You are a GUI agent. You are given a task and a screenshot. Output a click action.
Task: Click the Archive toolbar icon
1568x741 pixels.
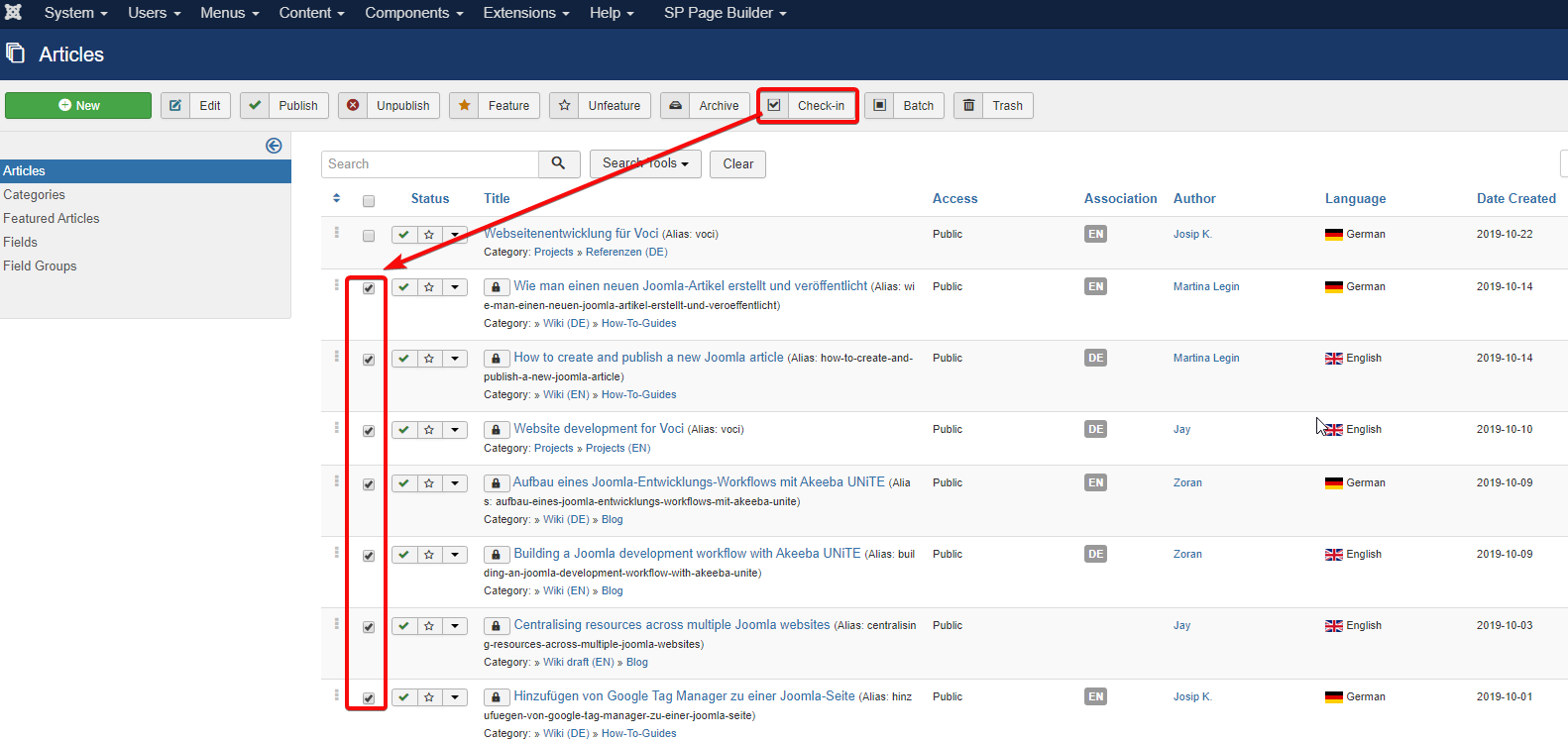click(676, 106)
